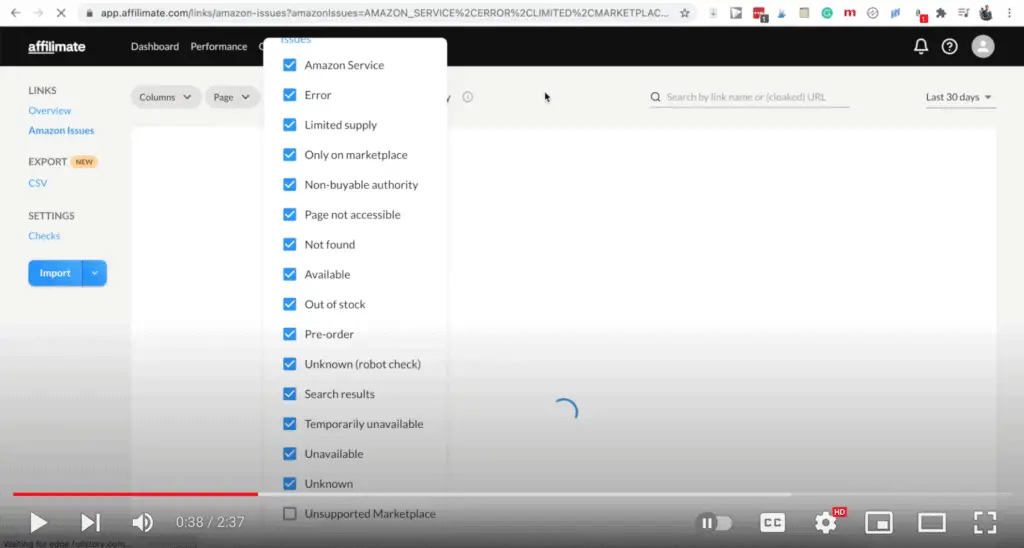The height and width of the screenshot is (548, 1024).
Task: Open the browser three-dot menu
Action: (1009, 12)
